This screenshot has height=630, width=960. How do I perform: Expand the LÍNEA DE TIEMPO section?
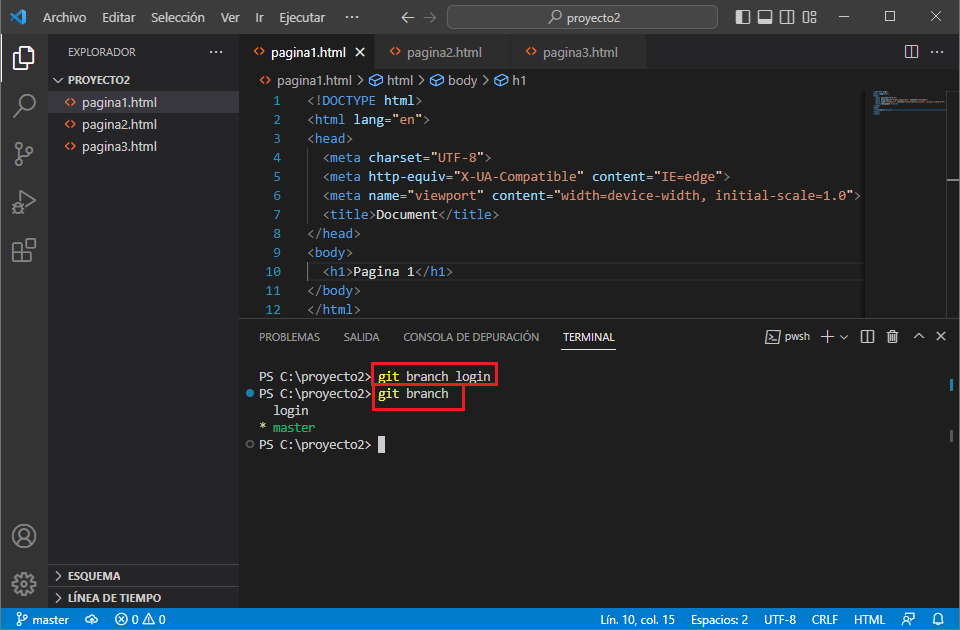click(x=143, y=598)
